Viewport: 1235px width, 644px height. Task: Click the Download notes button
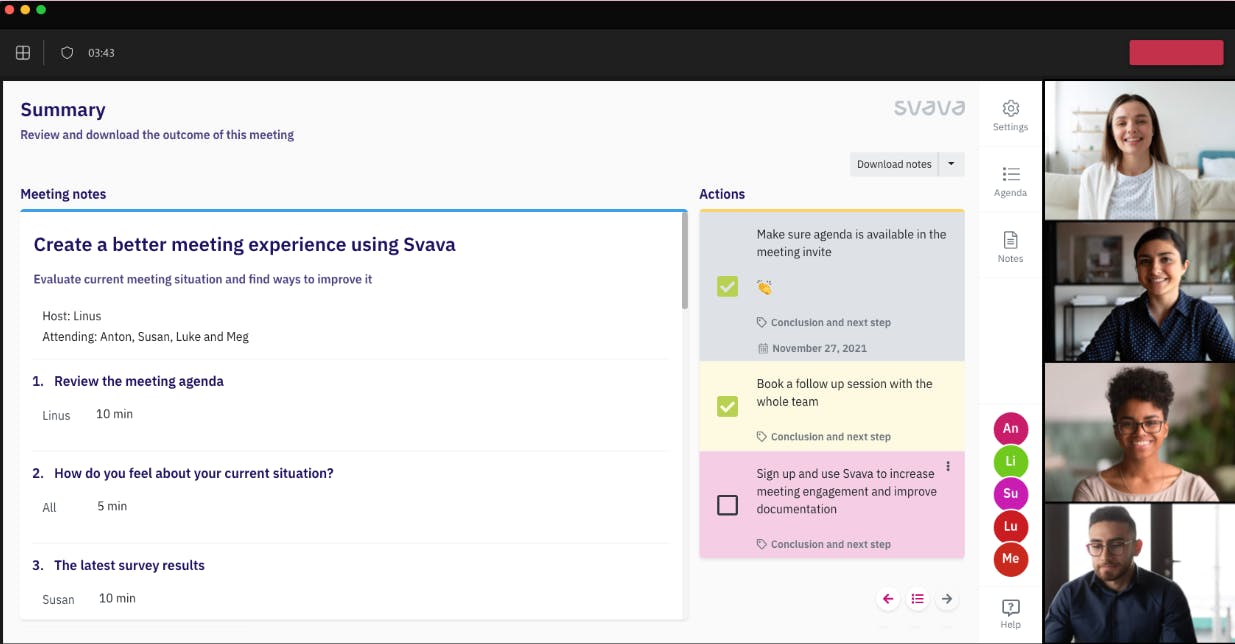[894, 164]
